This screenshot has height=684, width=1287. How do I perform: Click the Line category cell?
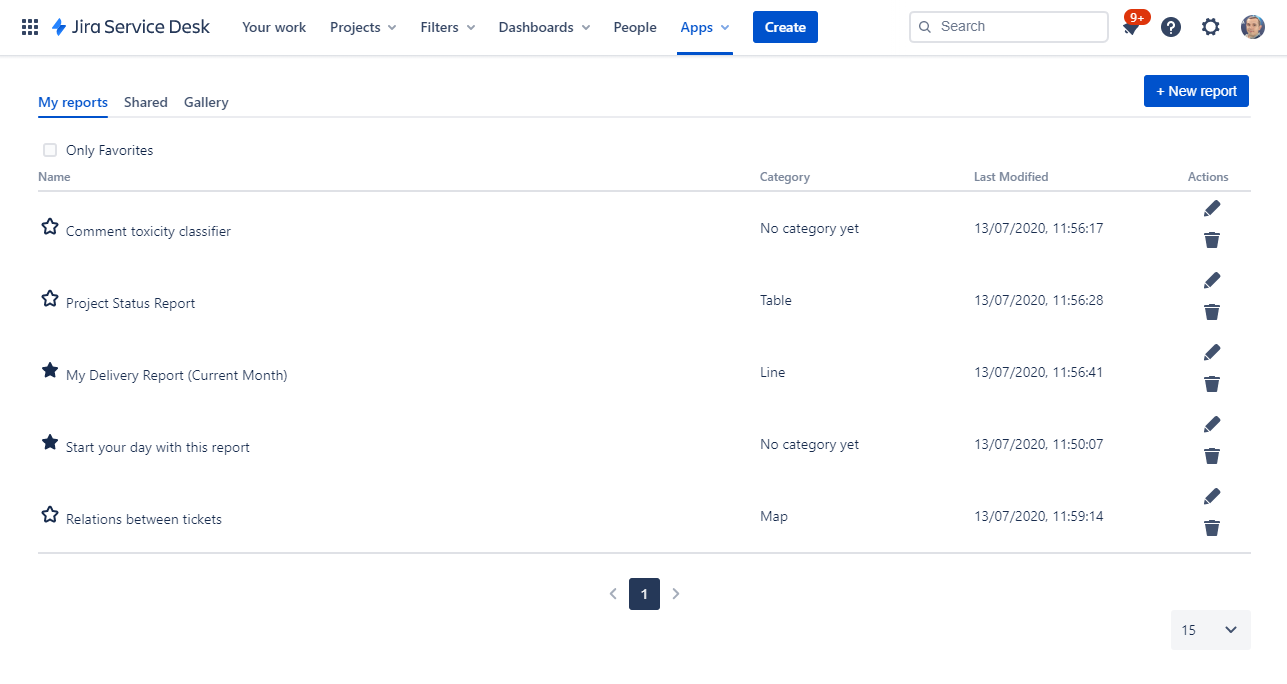pos(773,372)
